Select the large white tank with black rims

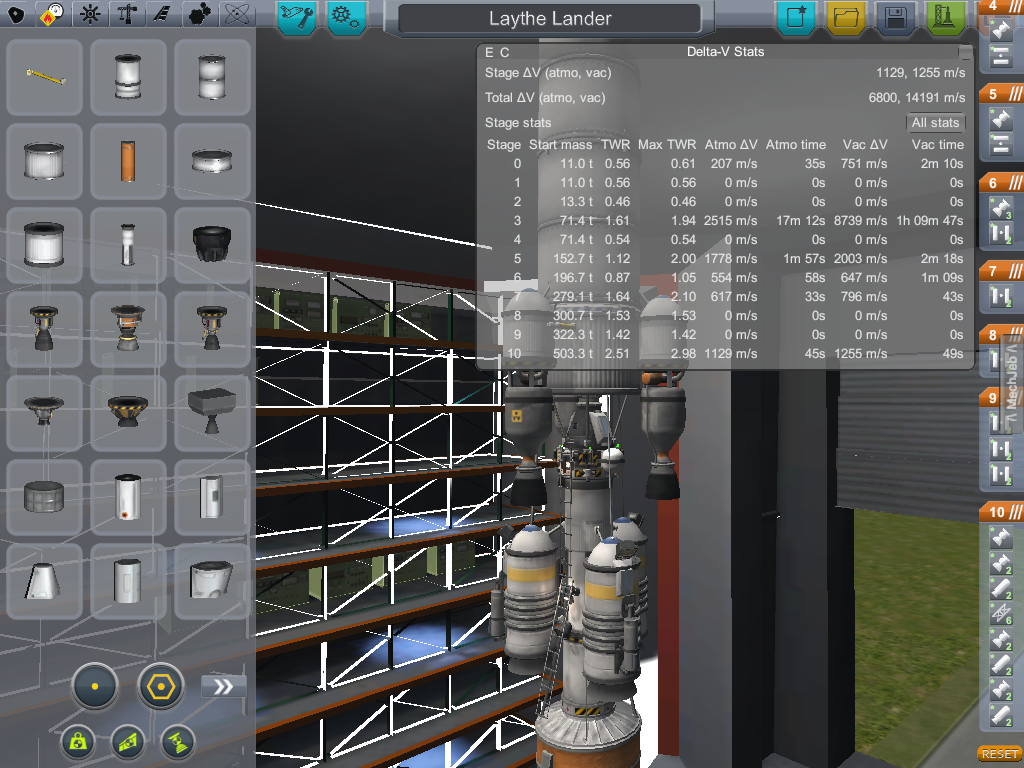(44, 246)
